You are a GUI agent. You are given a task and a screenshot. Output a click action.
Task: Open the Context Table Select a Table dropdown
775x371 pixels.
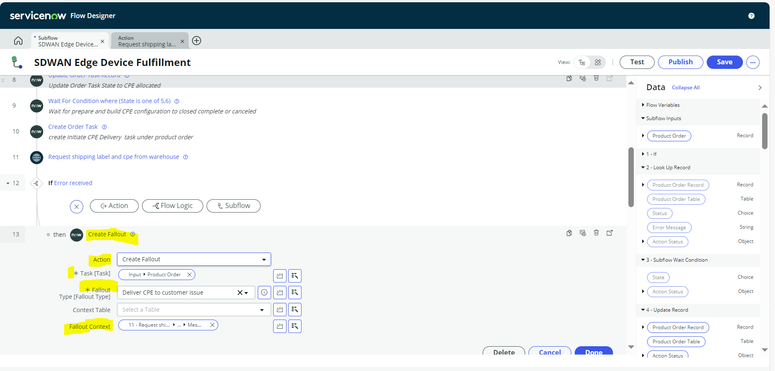click(x=194, y=310)
